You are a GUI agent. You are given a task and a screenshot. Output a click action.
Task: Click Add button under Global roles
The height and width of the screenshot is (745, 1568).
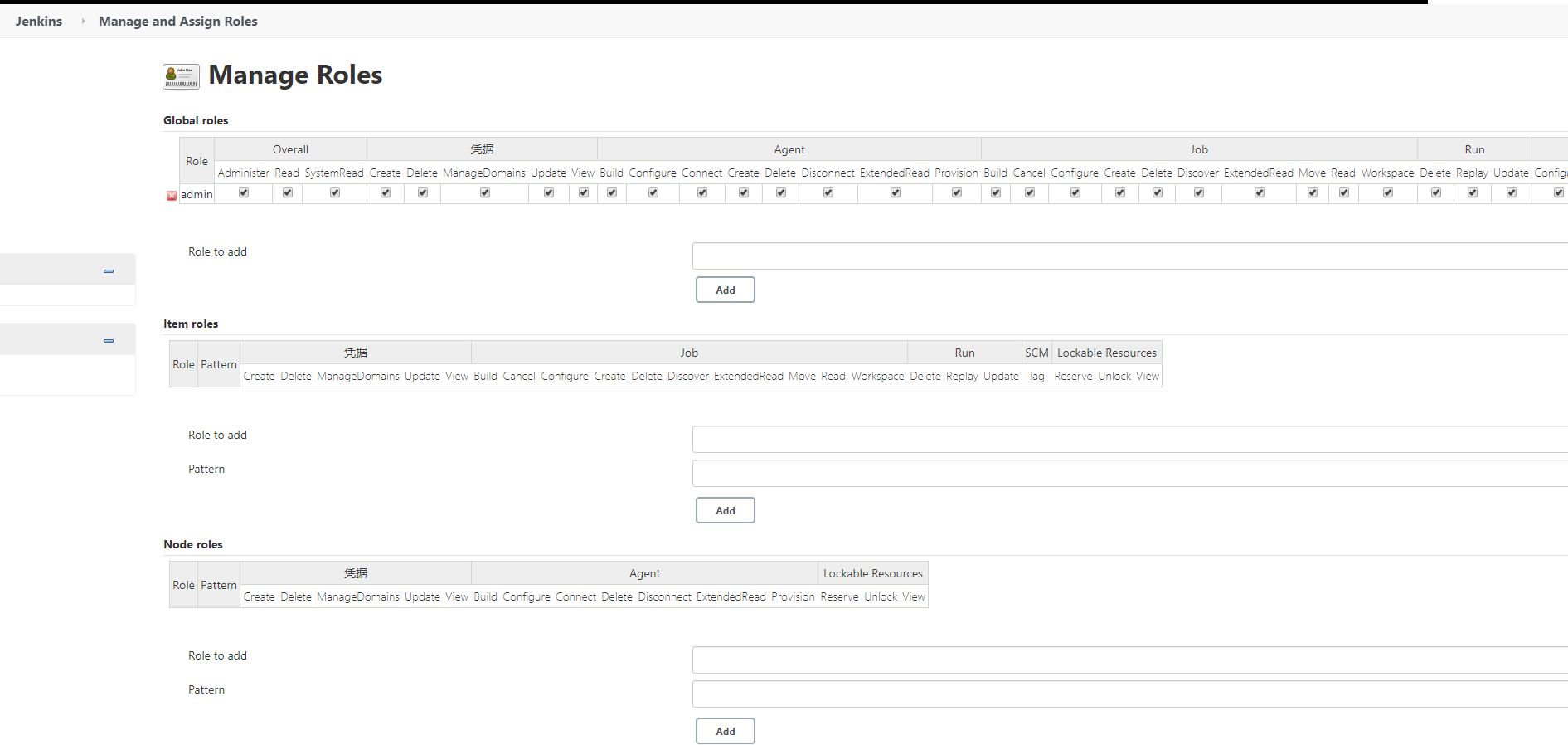(726, 290)
